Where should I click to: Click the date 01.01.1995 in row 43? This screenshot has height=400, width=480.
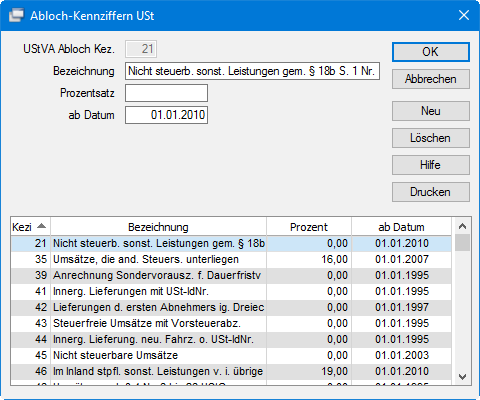pos(401,323)
